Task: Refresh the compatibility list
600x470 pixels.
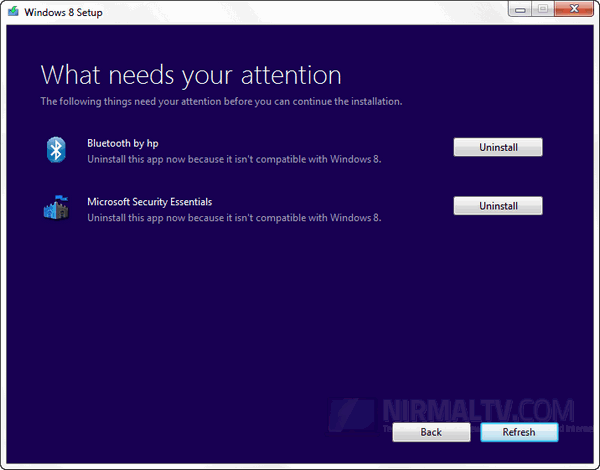Action: [519, 432]
